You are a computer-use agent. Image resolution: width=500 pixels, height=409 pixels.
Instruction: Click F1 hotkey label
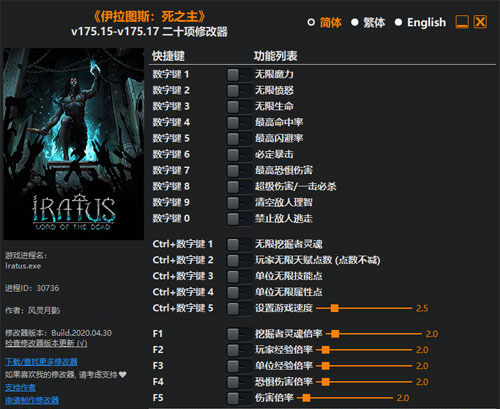(x=158, y=334)
